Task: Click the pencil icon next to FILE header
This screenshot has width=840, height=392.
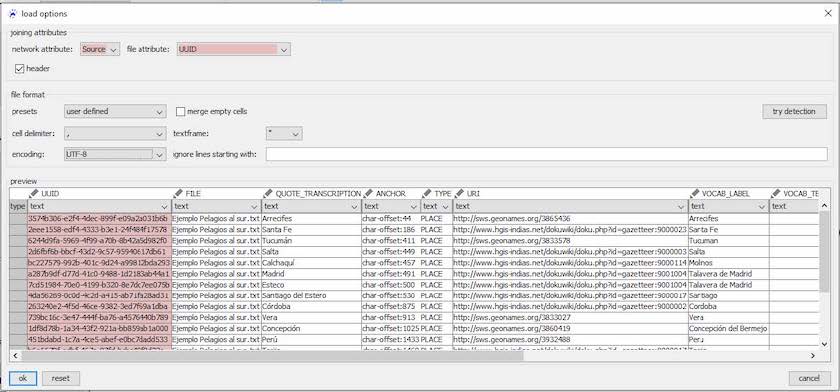Action: click(x=178, y=193)
